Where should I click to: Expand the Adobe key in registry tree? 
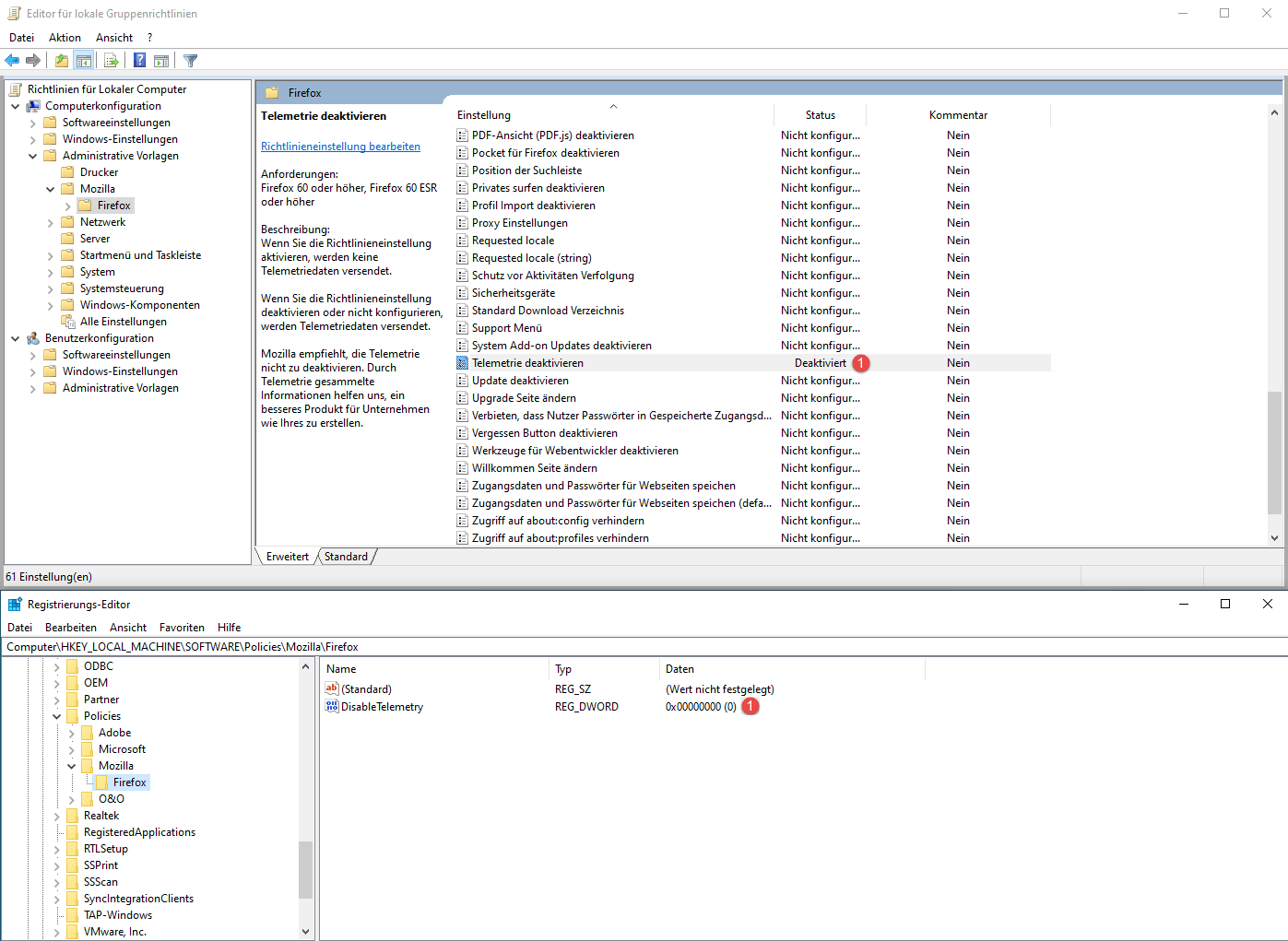pos(71,733)
